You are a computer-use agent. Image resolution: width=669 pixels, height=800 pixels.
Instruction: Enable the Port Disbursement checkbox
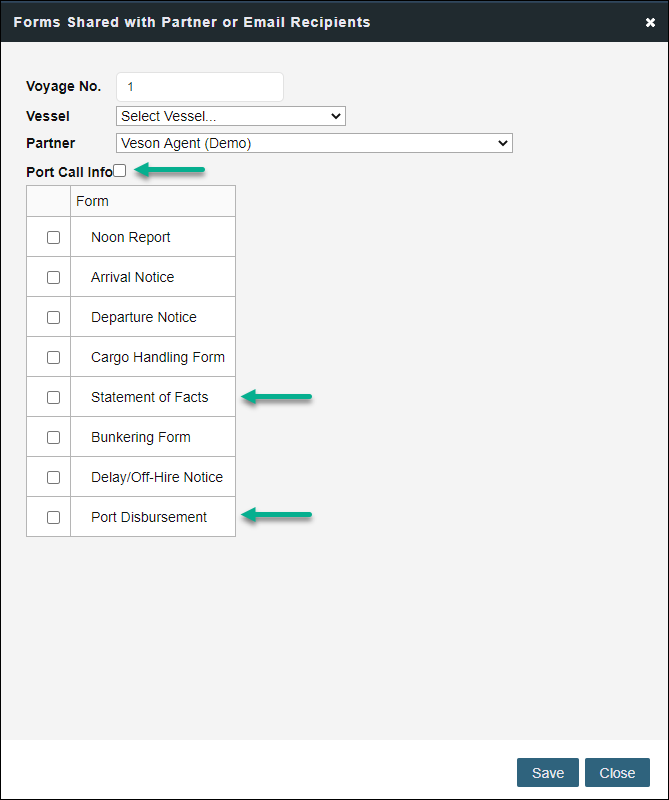[x=53, y=517]
